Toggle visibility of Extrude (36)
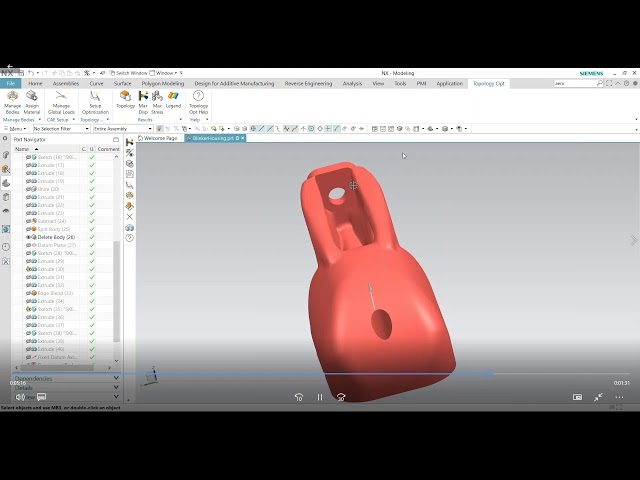Viewport: 640px width, 480px height. 29,317
